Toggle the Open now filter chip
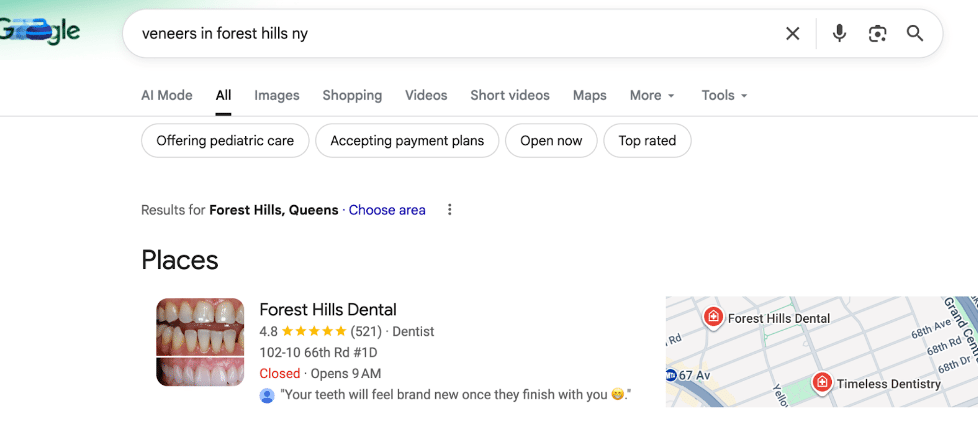Viewport: 978px width, 436px height. click(x=551, y=141)
